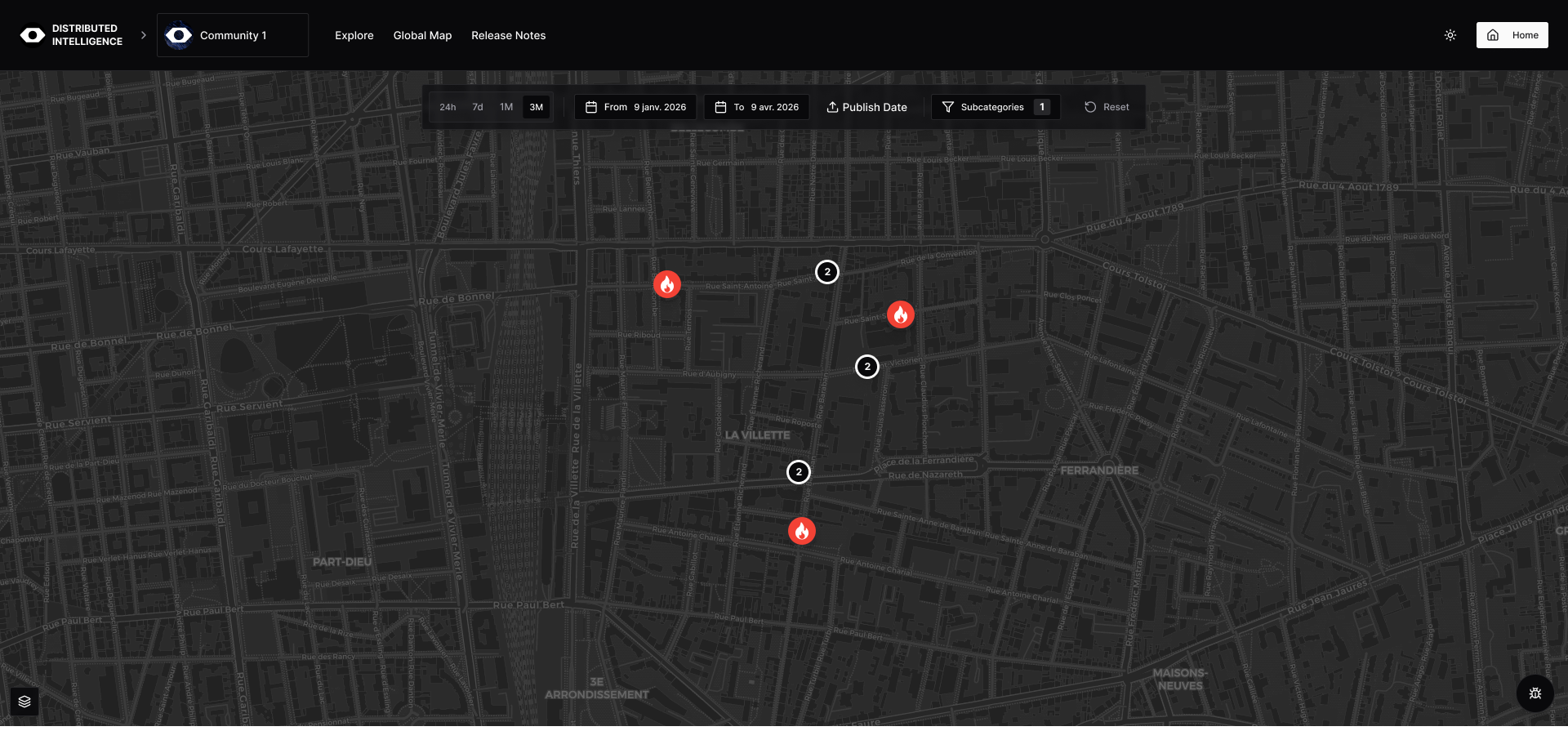Click the fire marker near Rue de Bonnel
This screenshot has height=731, width=1568.
pos(666,284)
